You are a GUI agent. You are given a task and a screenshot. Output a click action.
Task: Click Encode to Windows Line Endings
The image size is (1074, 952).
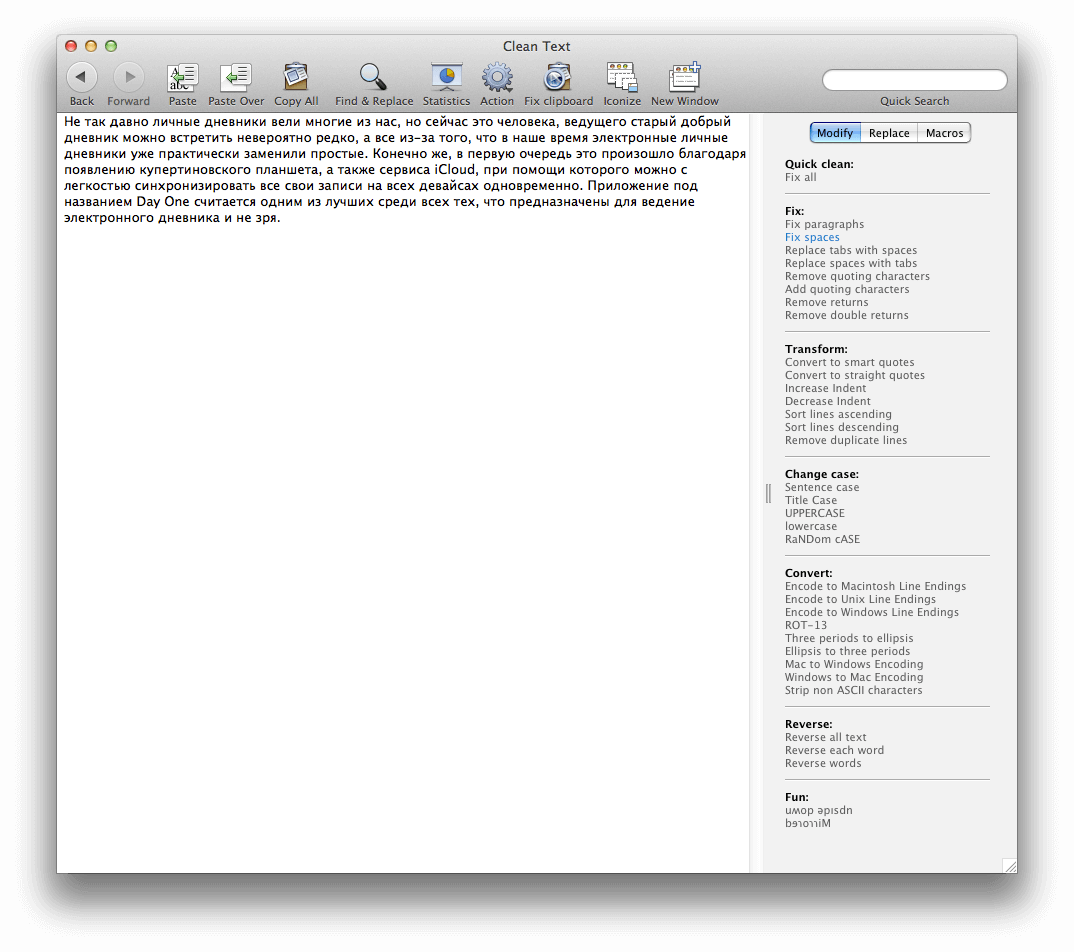coord(872,612)
